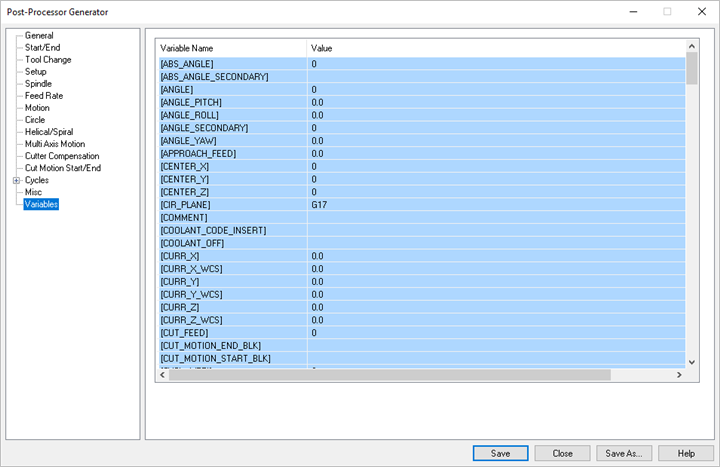This screenshot has width=720, height=467.
Task: Click the horizontal scrollbar thumb
Action: click(x=390, y=375)
